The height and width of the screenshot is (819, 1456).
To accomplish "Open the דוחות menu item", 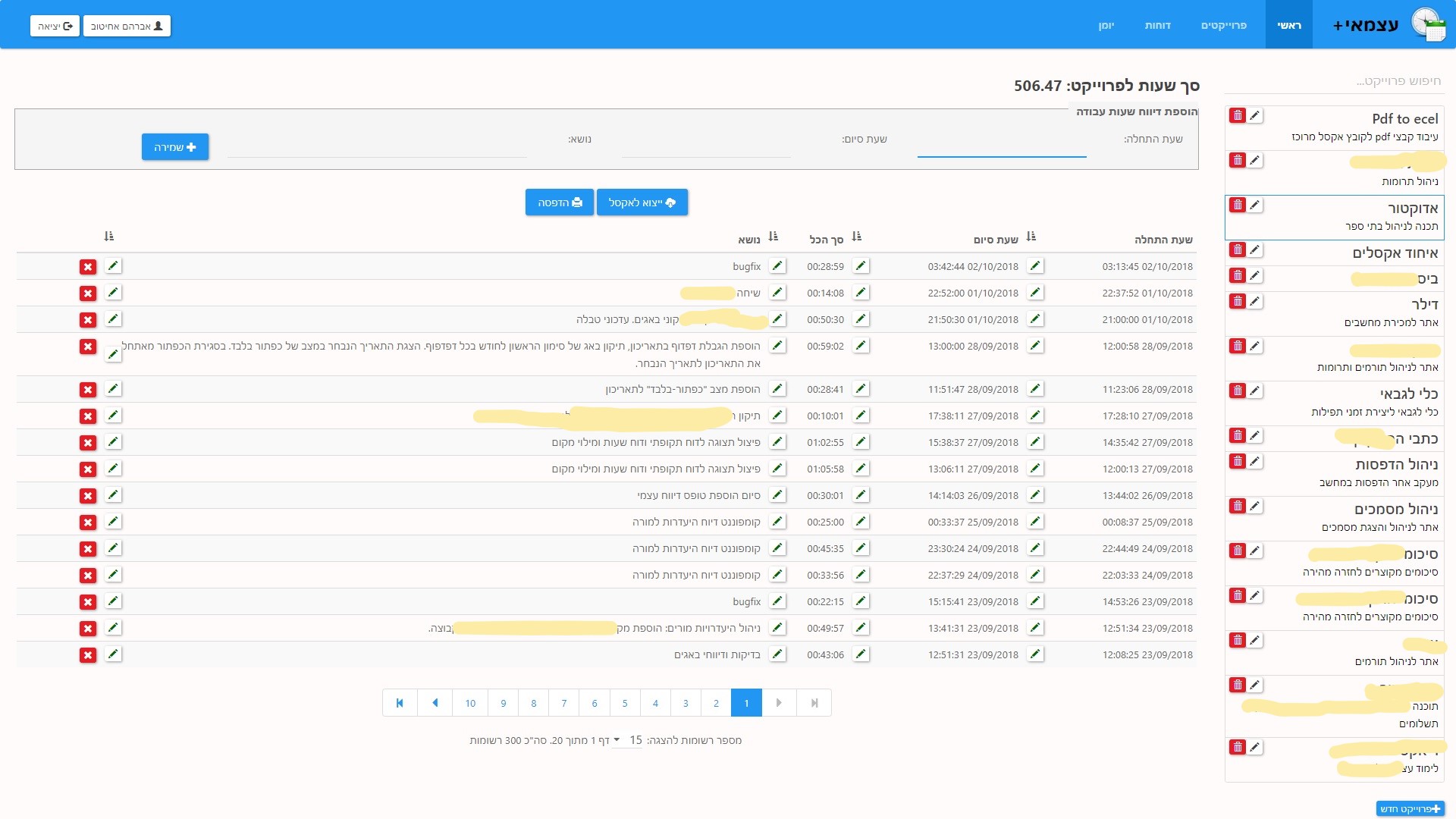I will click(1157, 25).
